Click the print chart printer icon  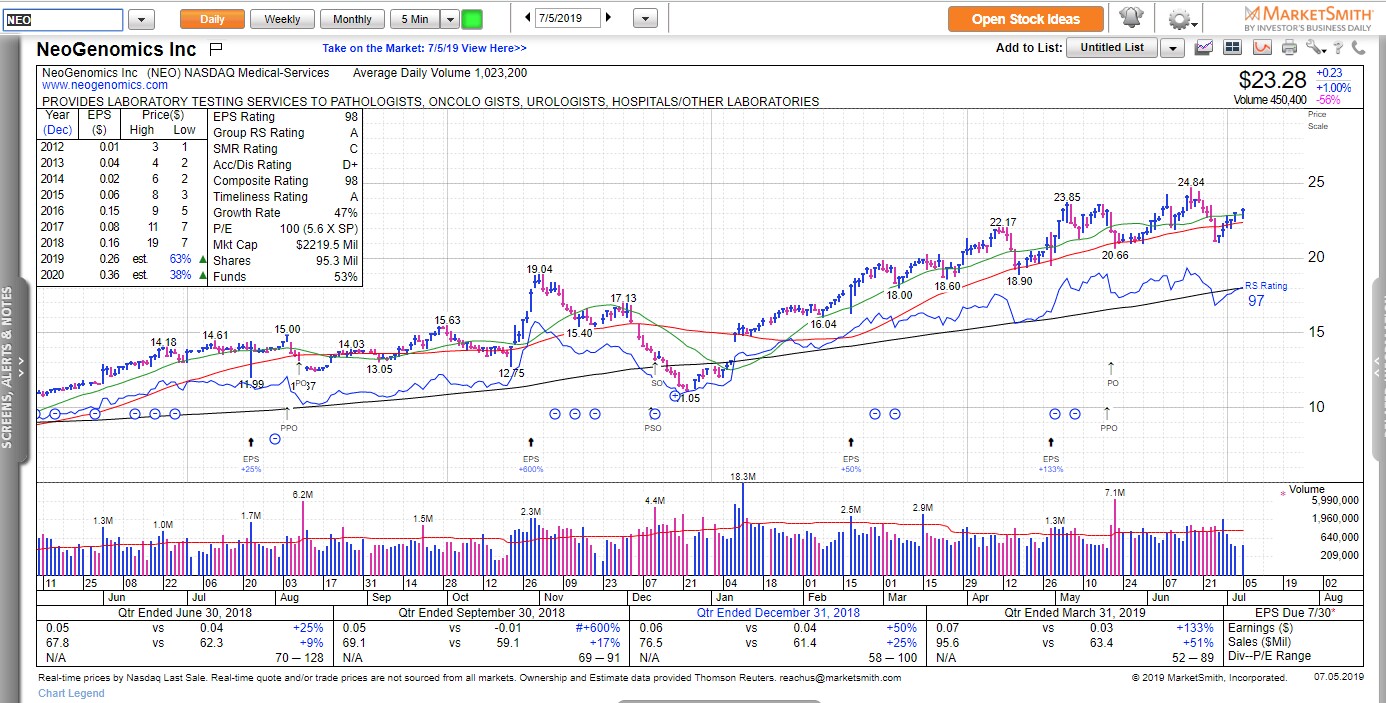1289,47
